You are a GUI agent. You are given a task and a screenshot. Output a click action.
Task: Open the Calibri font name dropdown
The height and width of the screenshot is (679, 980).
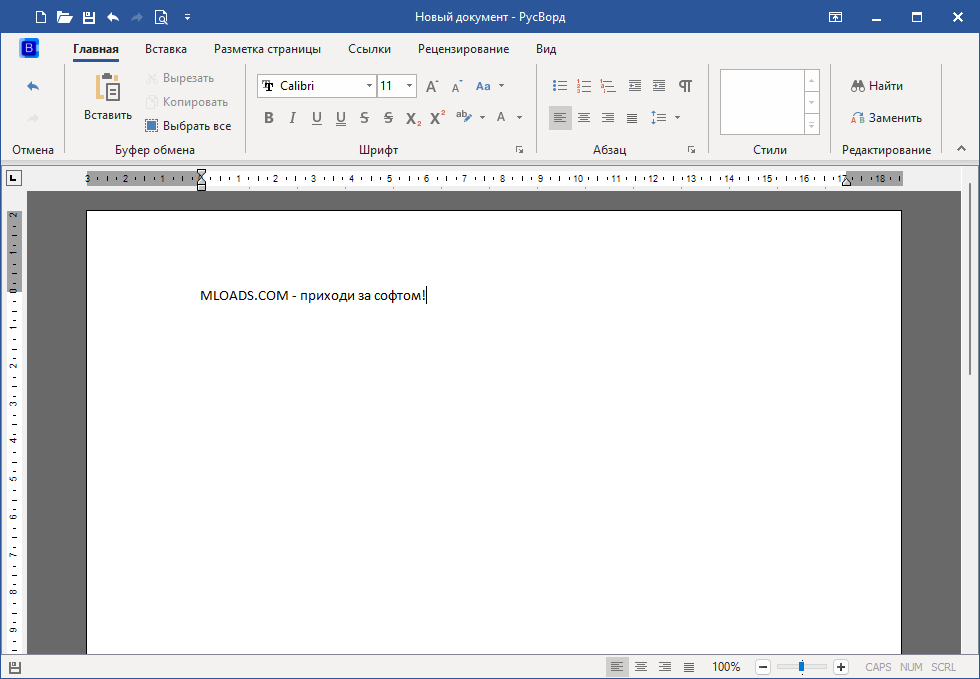(368, 86)
